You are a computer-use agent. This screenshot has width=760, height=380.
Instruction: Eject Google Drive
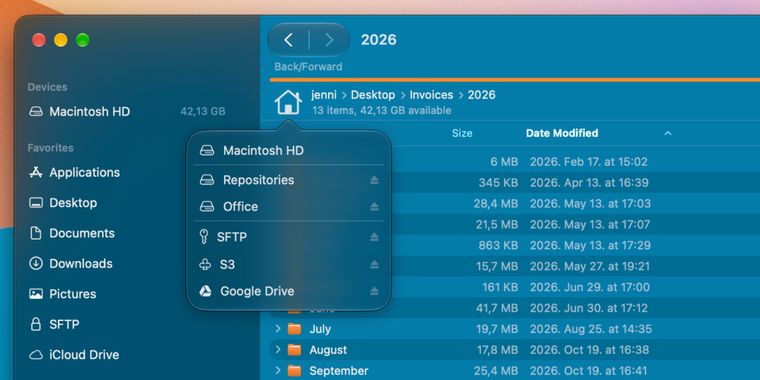pyautogui.click(x=374, y=291)
